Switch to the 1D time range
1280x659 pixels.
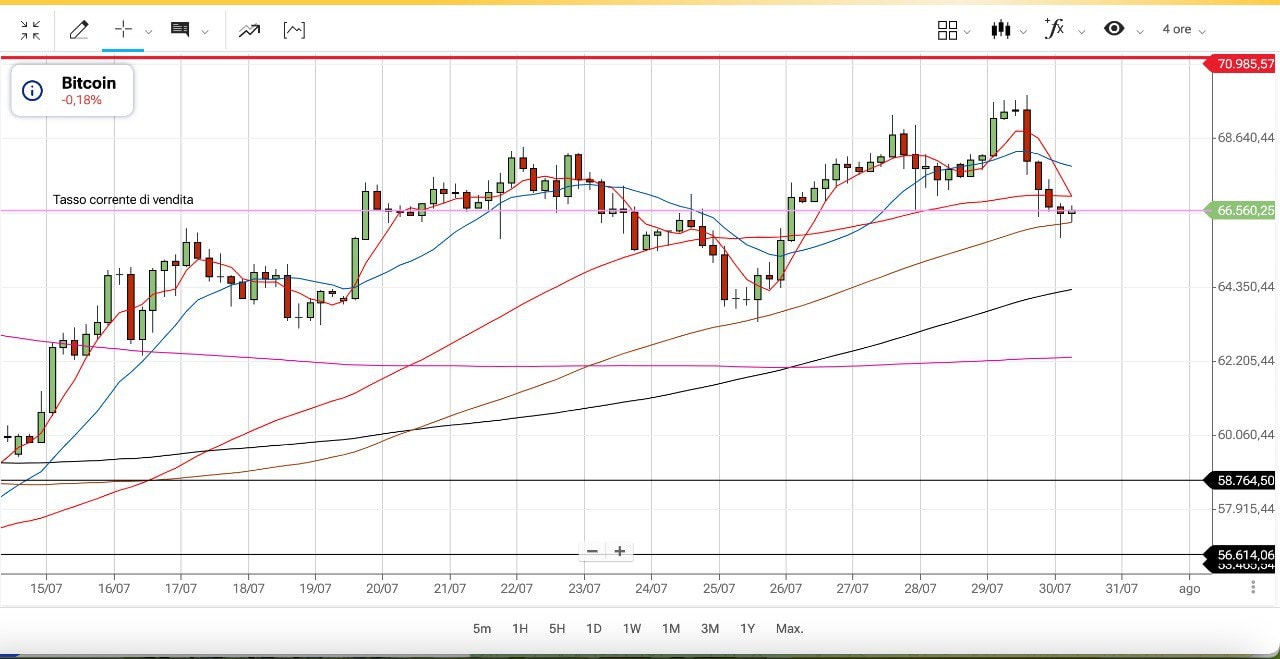(x=594, y=629)
